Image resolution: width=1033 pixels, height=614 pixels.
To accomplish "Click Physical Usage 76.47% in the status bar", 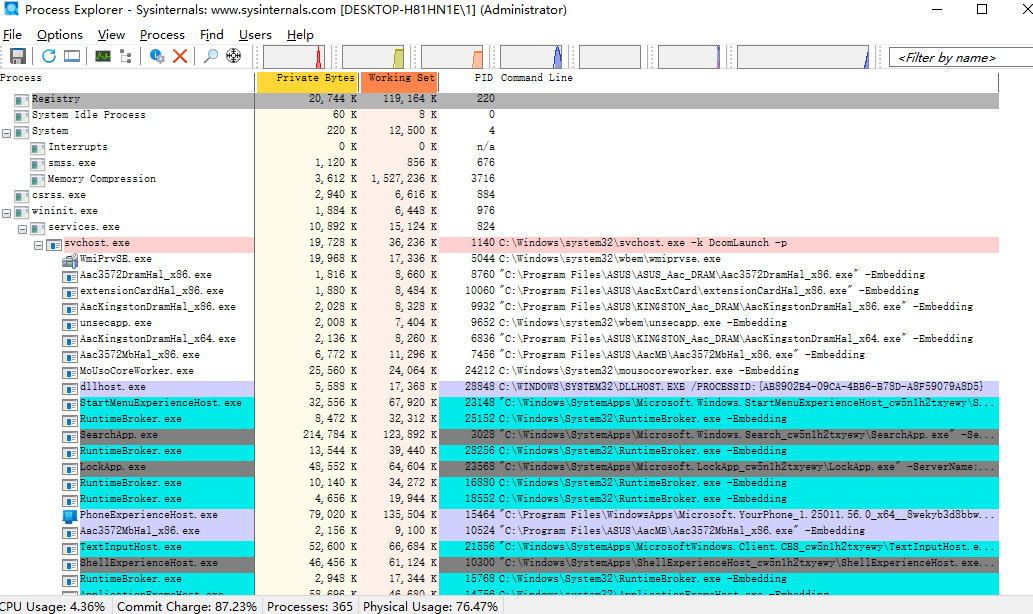I will (430, 606).
